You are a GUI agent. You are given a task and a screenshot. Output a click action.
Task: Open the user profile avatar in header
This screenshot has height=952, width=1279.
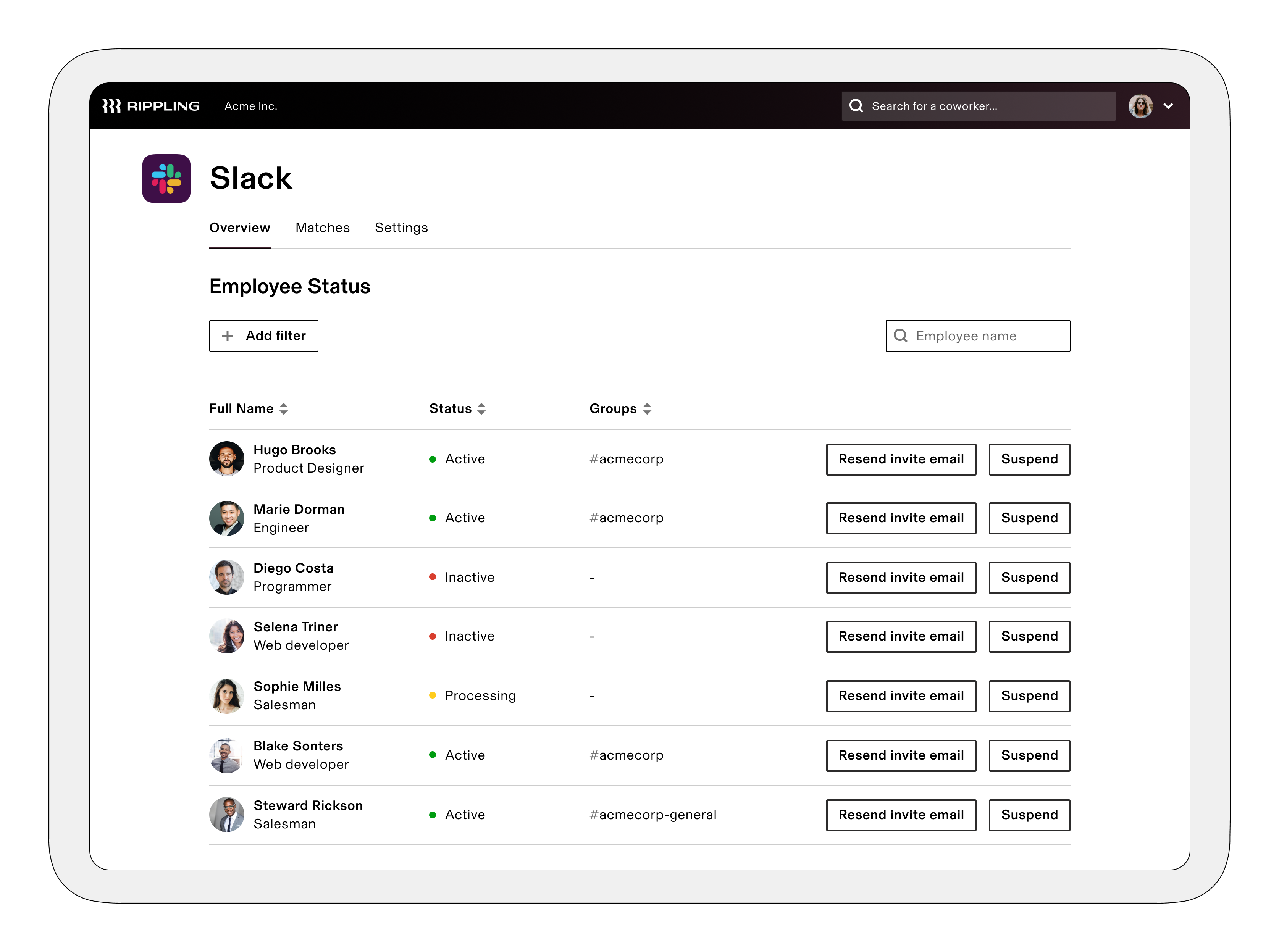click(1140, 106)
